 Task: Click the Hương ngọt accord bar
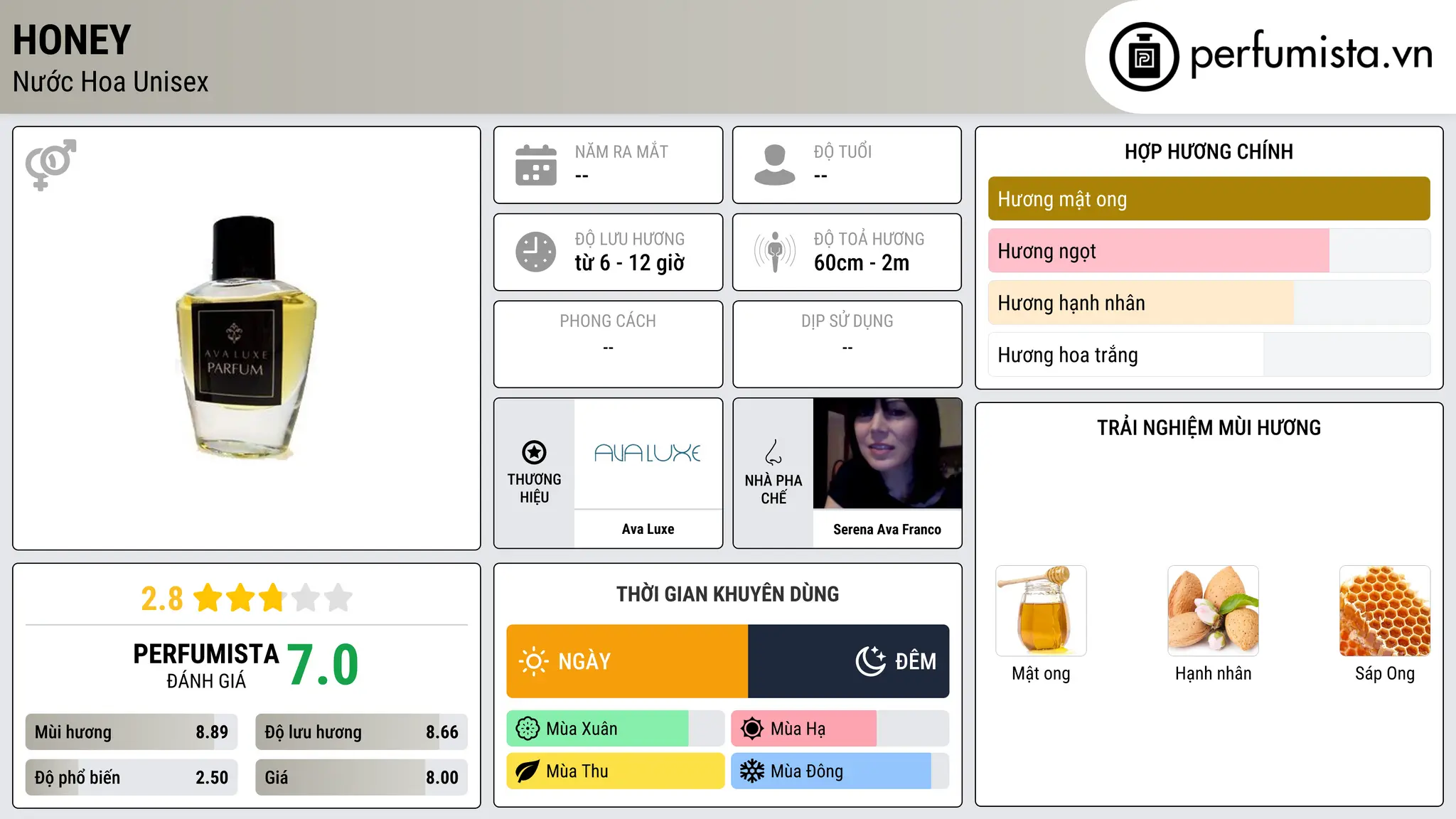(1209, 251)
